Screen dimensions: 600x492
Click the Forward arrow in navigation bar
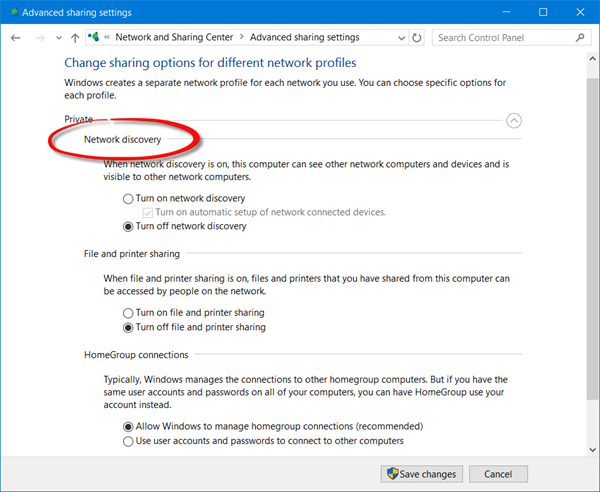tap(38, 37)
